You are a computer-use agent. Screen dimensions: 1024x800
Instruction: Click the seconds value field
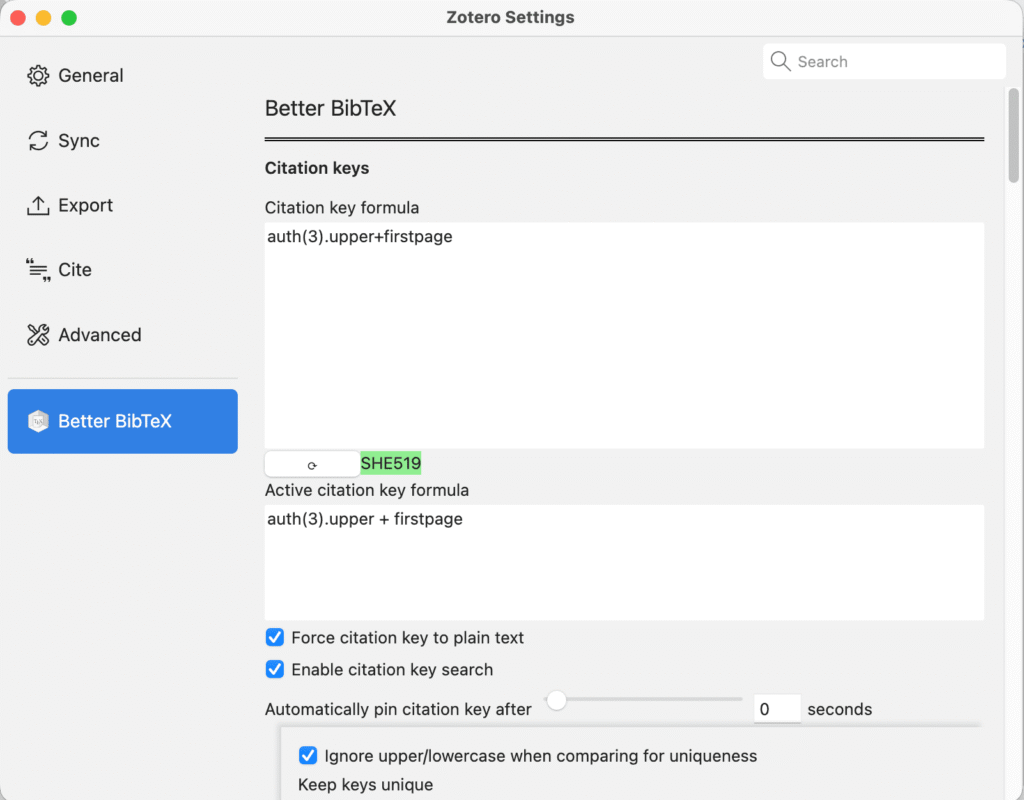pos(777,709)
